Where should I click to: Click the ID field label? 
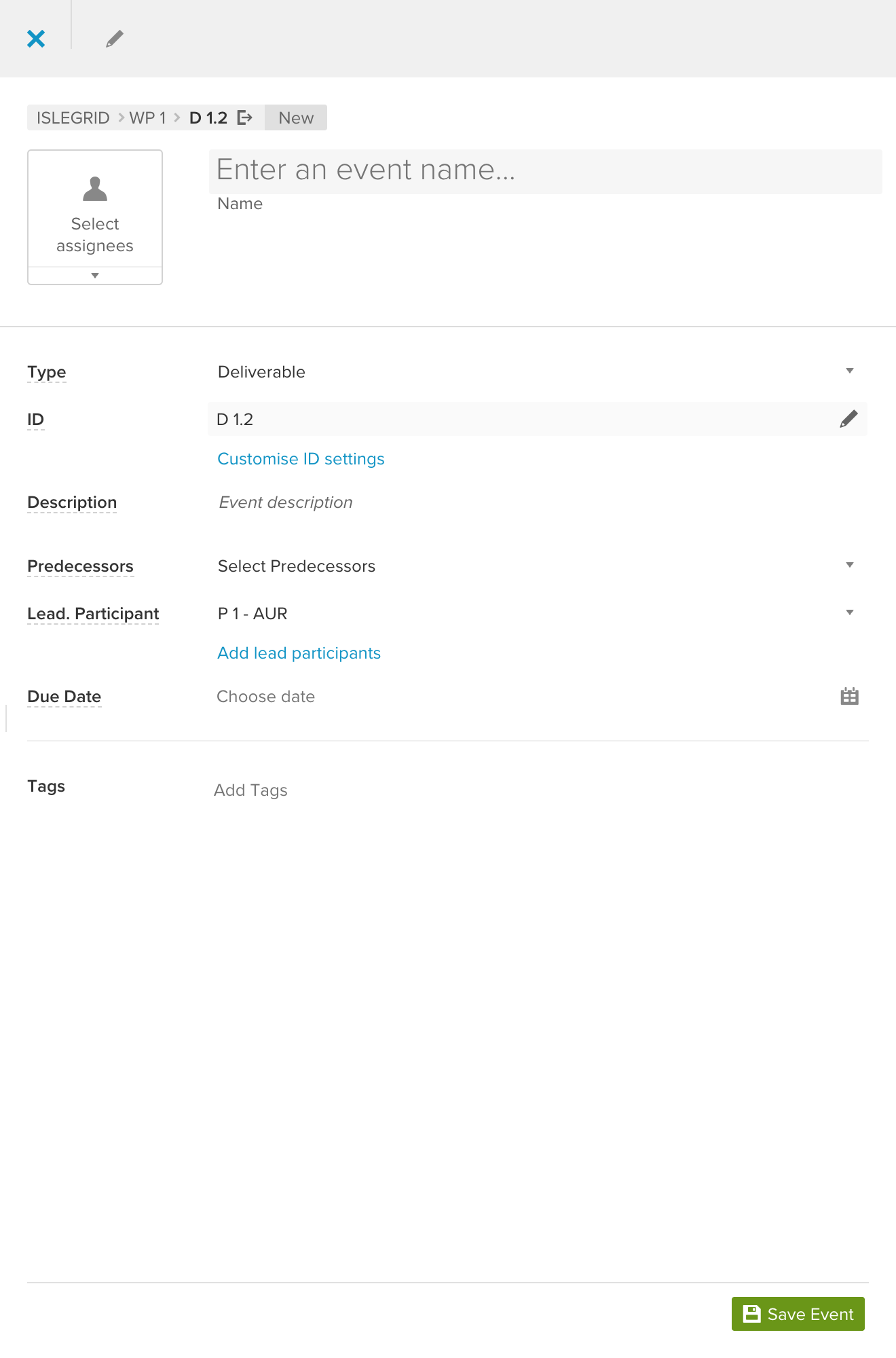35,420
